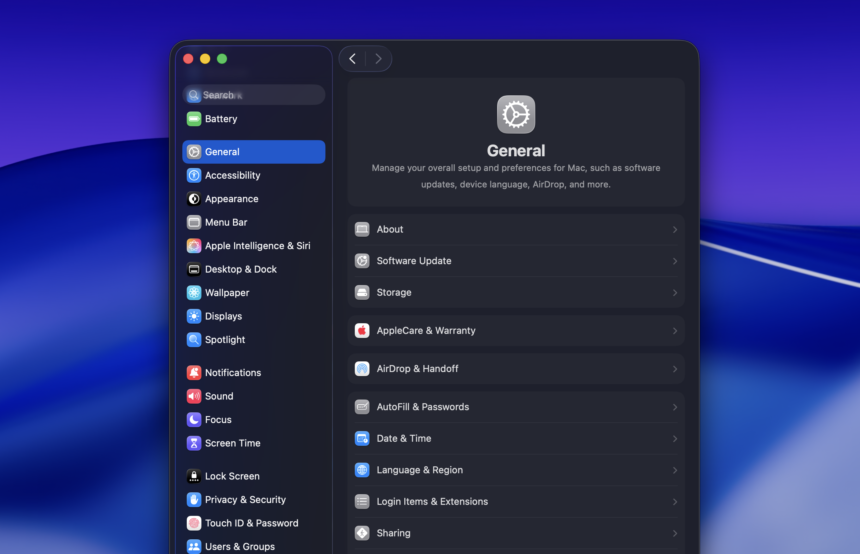Select Notifications label in sidebar
Viewport: 860px width, 554px height.
233,373
